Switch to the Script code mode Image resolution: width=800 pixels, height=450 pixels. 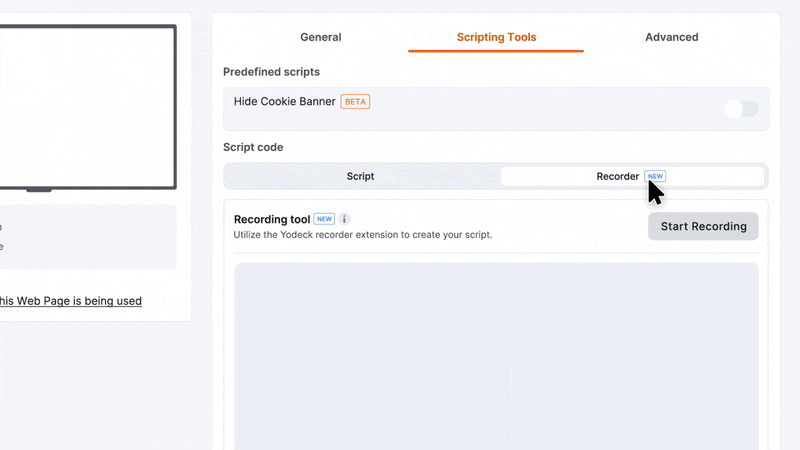point(361,177)
